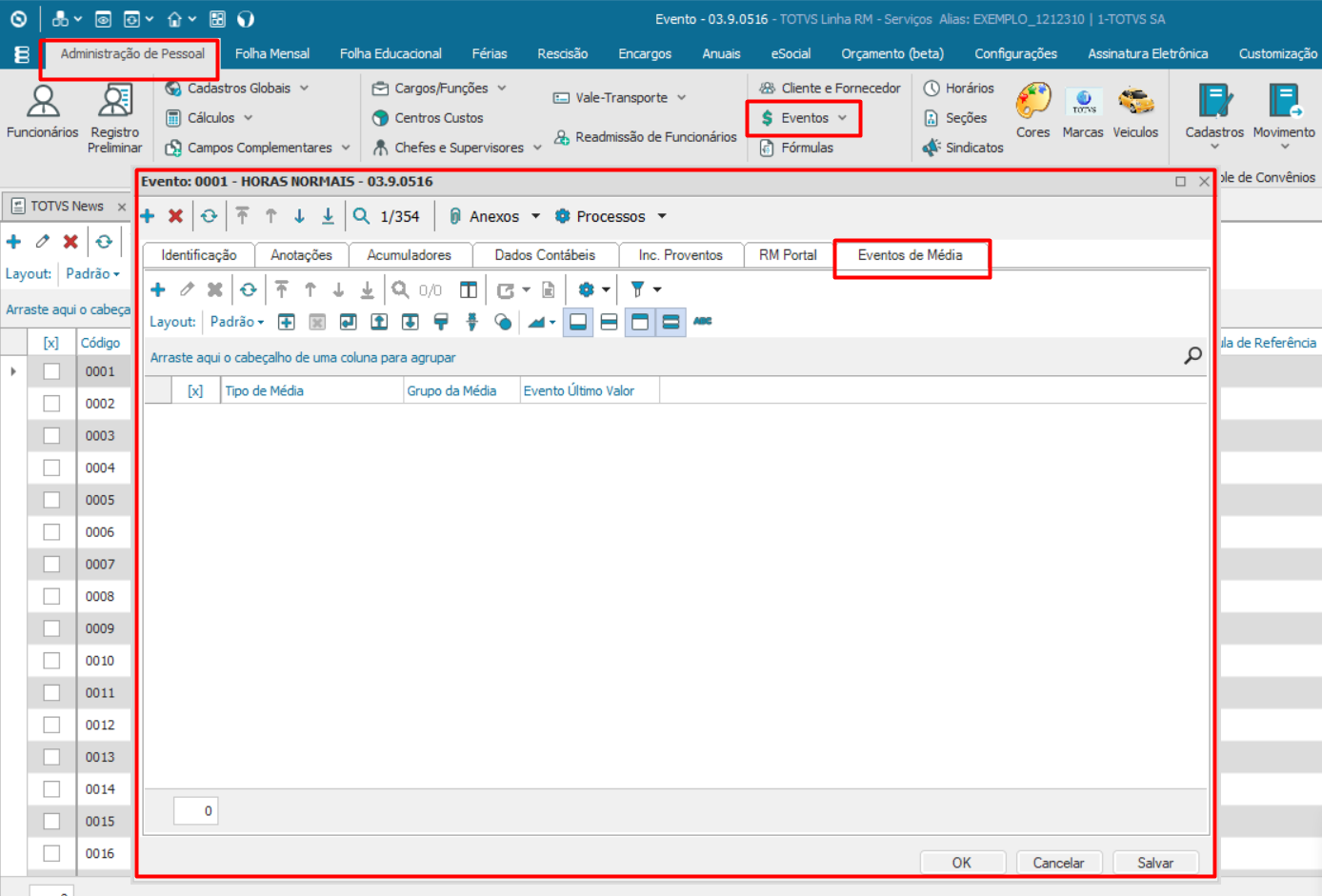Click the record count field showing 0
This screenshot has height=896, width=1322.
point(196,811)
